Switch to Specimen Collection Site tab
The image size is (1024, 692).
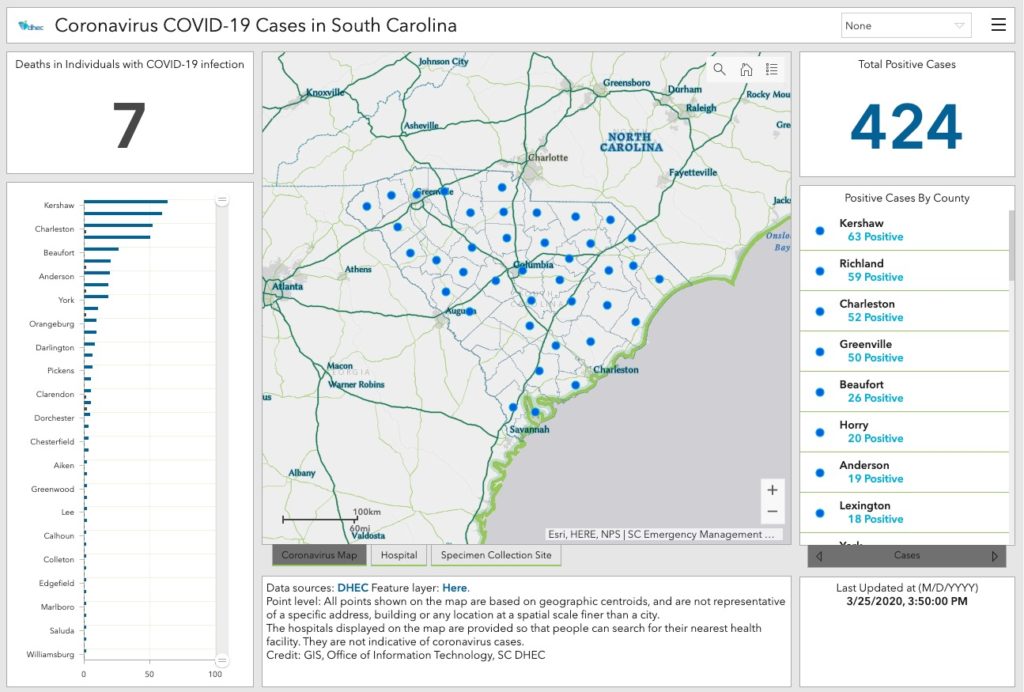496,555
